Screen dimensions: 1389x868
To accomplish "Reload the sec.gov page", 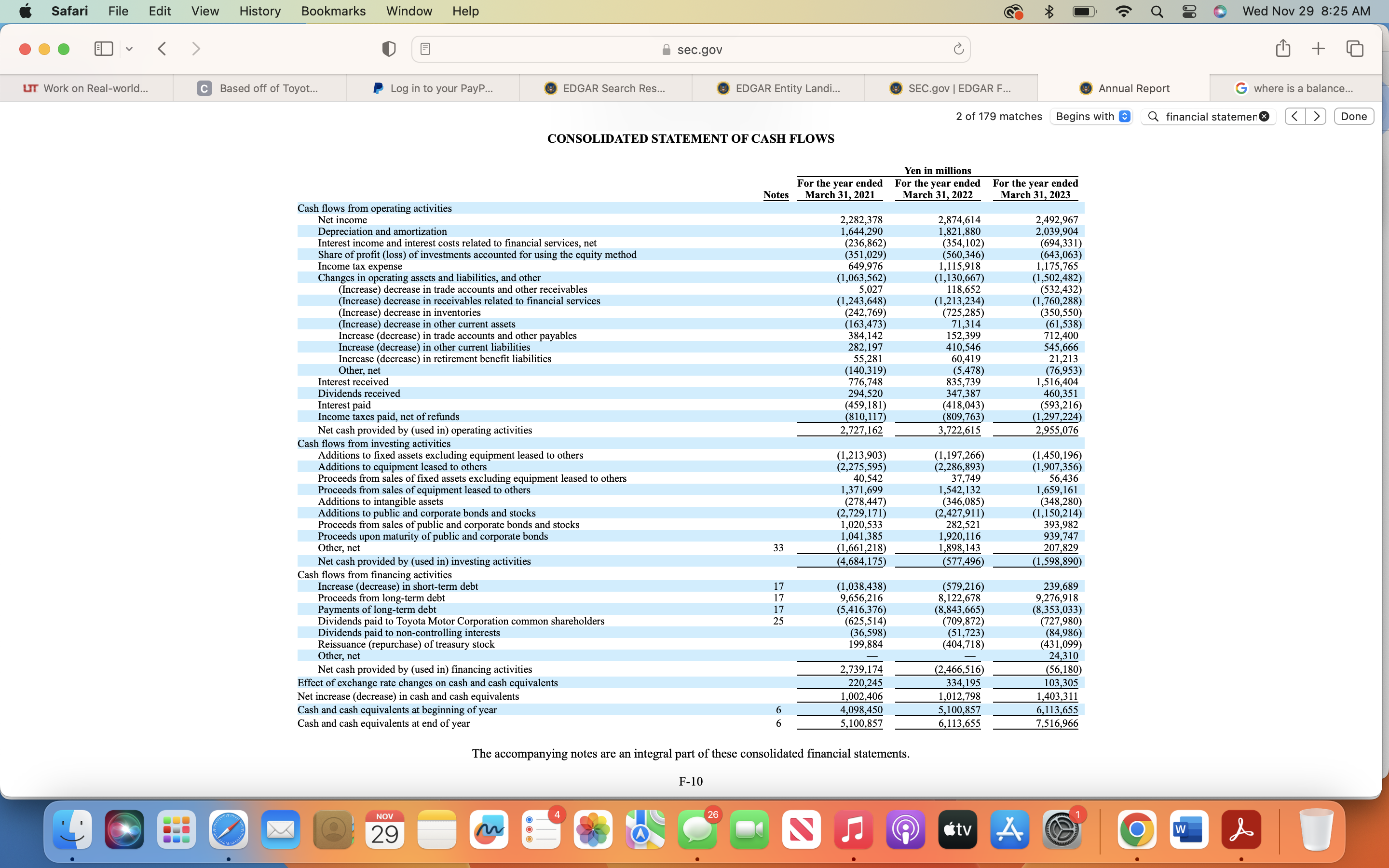I will (958, 49).
